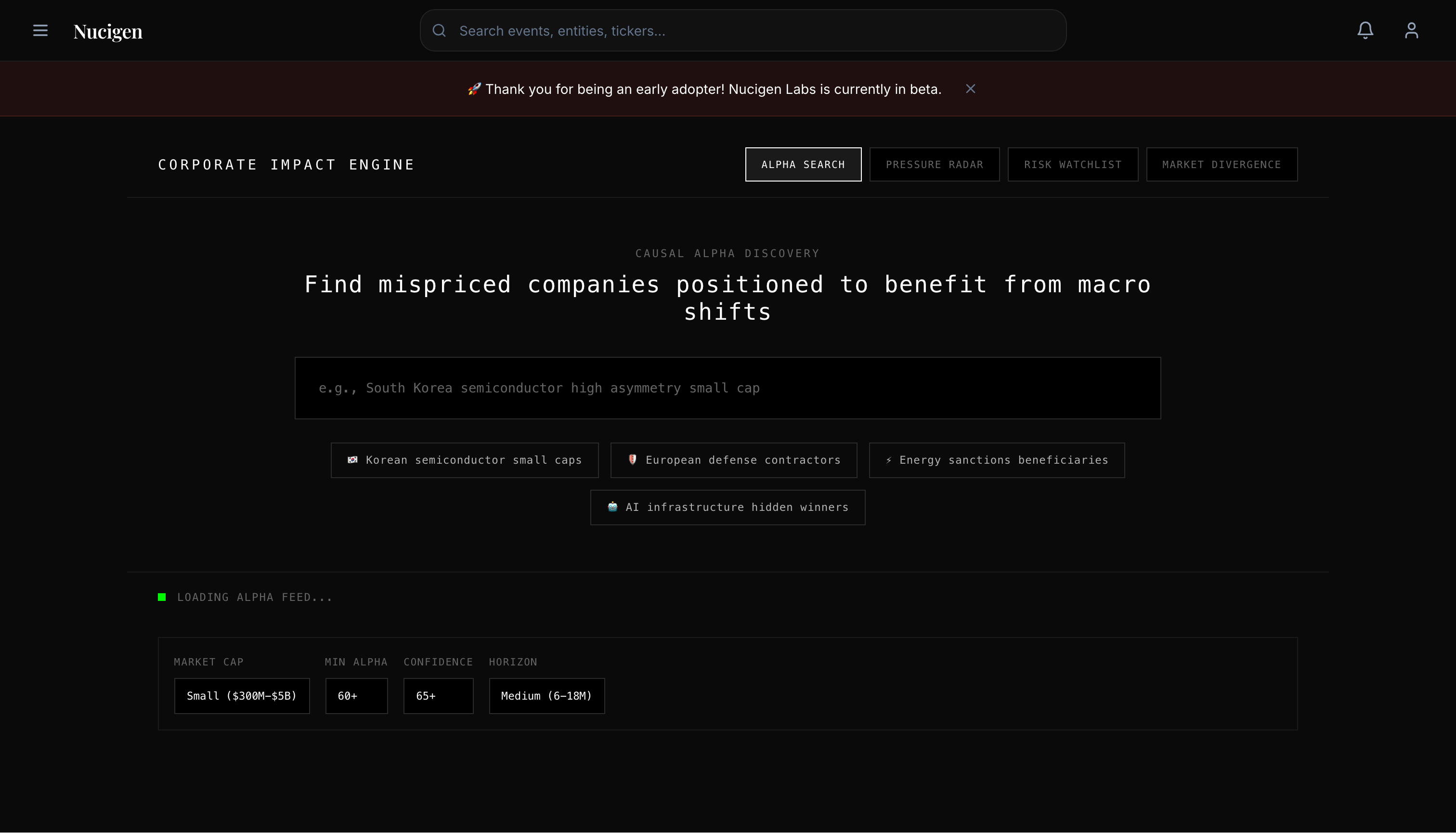1456x833 pixels.
Task: Open the user profile icon
Action: pyautogui.click(x=1411, y=30)
